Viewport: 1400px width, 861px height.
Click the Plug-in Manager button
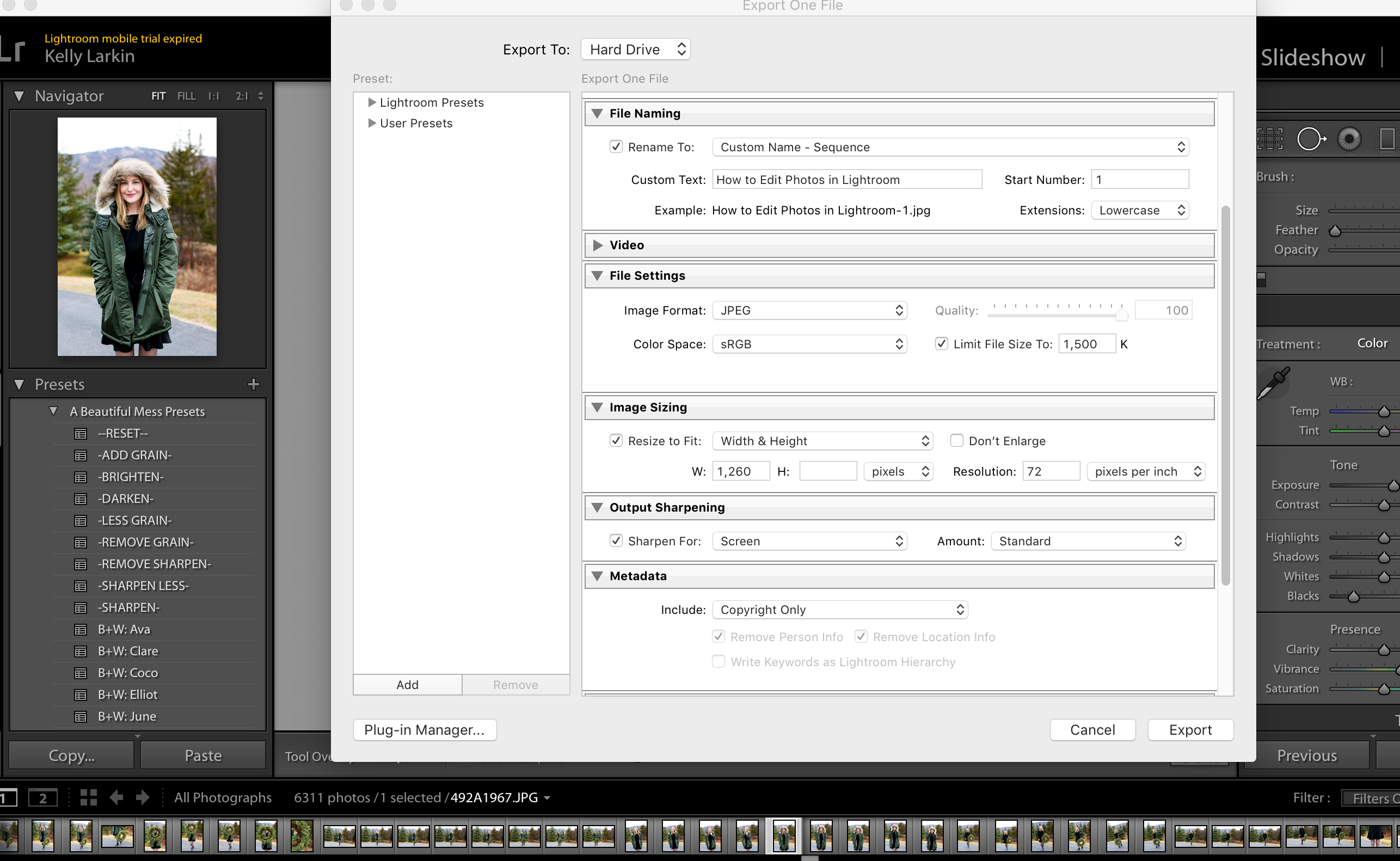424,729
